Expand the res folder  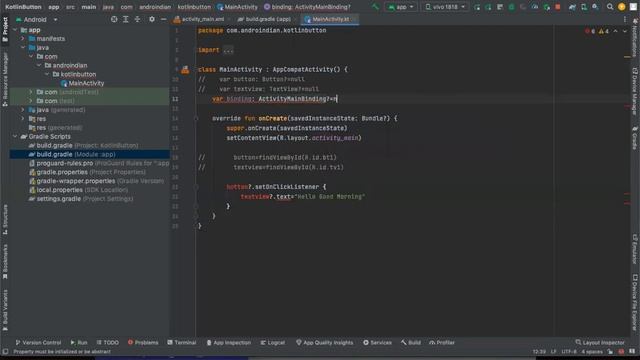23,119
